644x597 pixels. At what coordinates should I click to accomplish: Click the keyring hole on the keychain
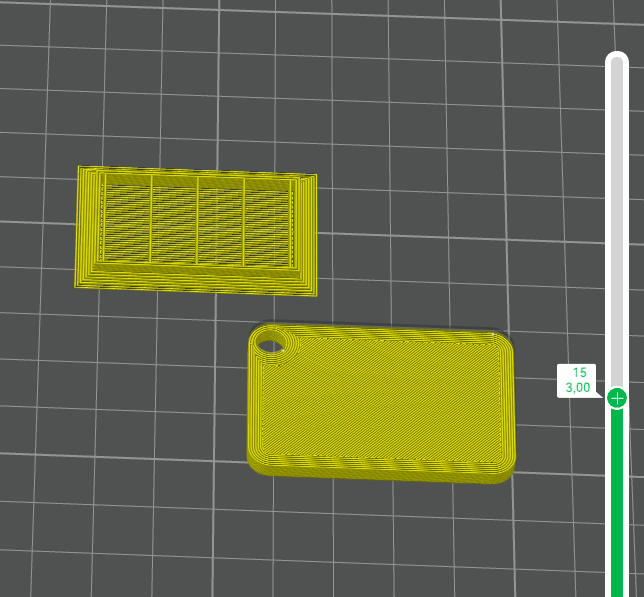(270, 345)
